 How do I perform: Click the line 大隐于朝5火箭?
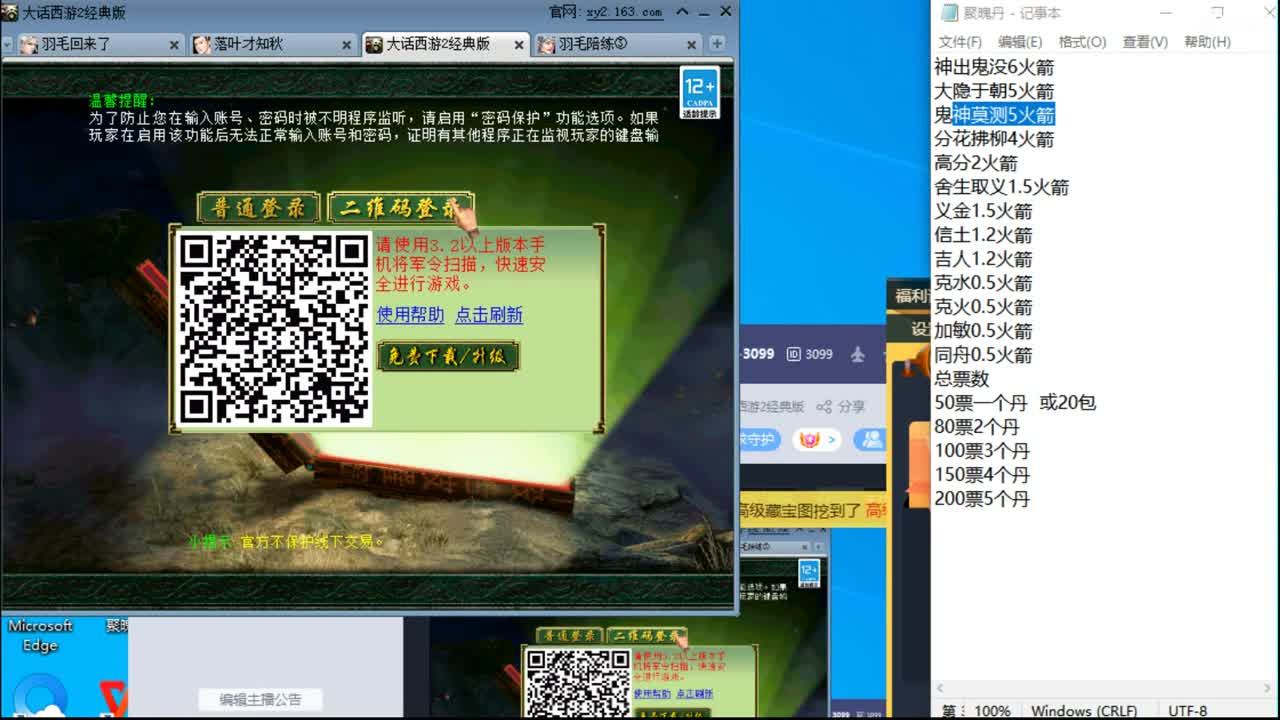pyautogui.click(x=994, y=91)
